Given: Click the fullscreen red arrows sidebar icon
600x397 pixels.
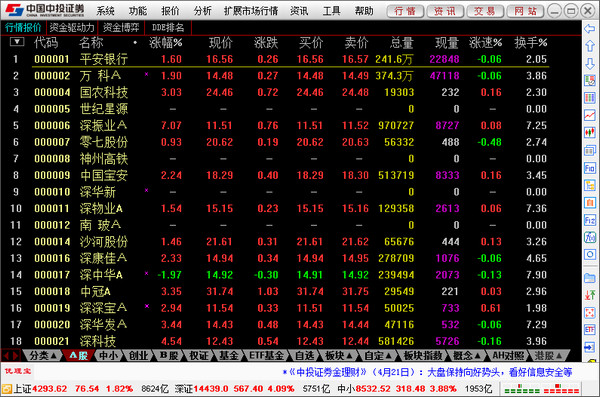Looking at the screenshot, I should [590, 313].
